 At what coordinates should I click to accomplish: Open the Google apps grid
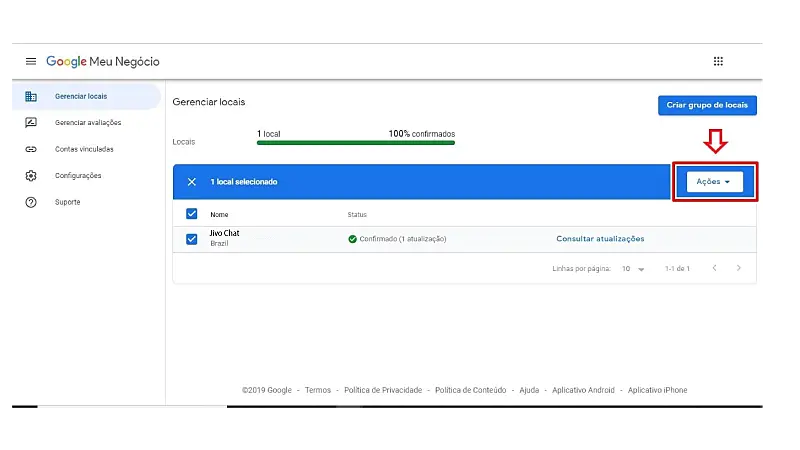[x=718, y=61]
